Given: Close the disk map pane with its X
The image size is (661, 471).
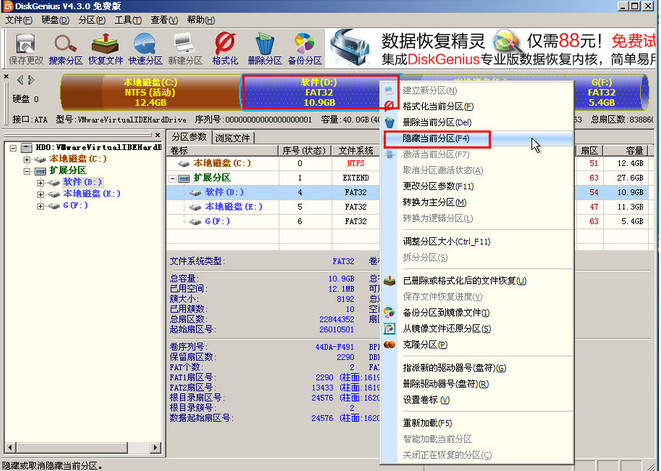Looking at the screenshot, I should [6, 76].
